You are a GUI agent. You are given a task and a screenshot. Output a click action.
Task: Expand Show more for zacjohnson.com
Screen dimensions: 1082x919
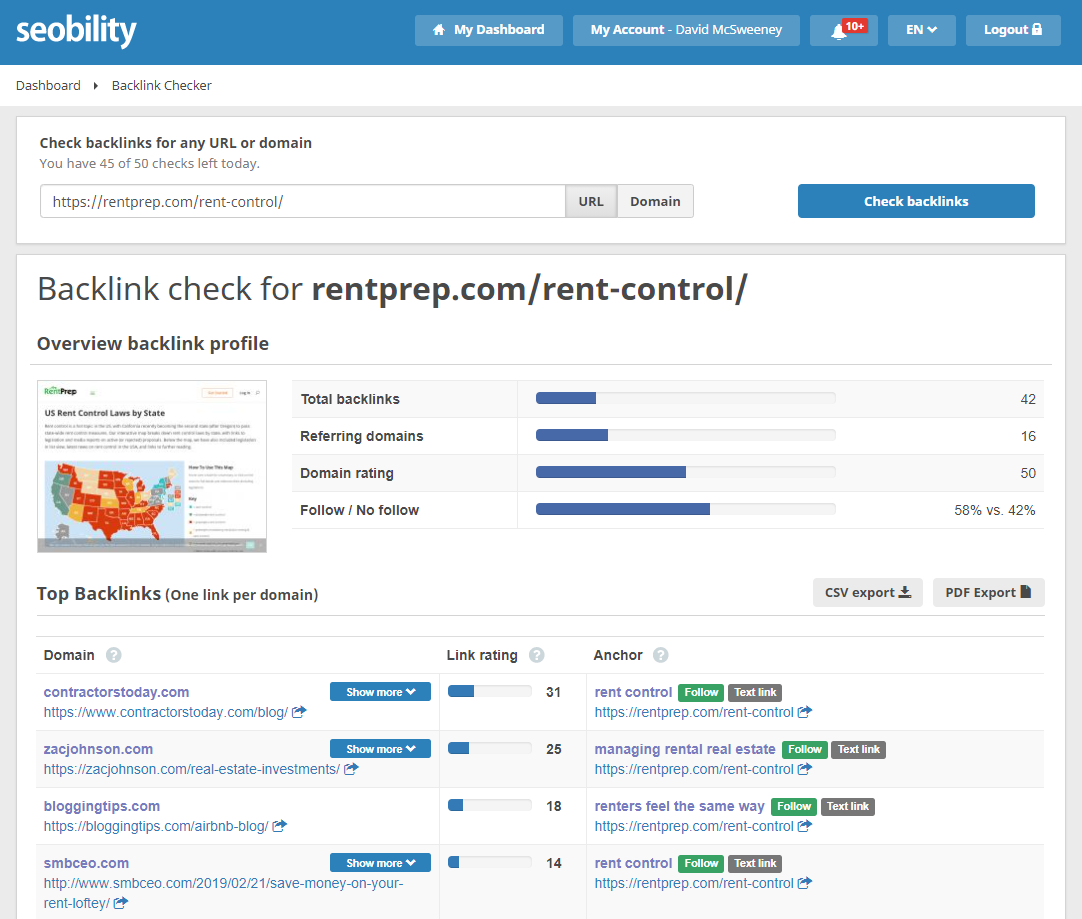tap(380, 749)
